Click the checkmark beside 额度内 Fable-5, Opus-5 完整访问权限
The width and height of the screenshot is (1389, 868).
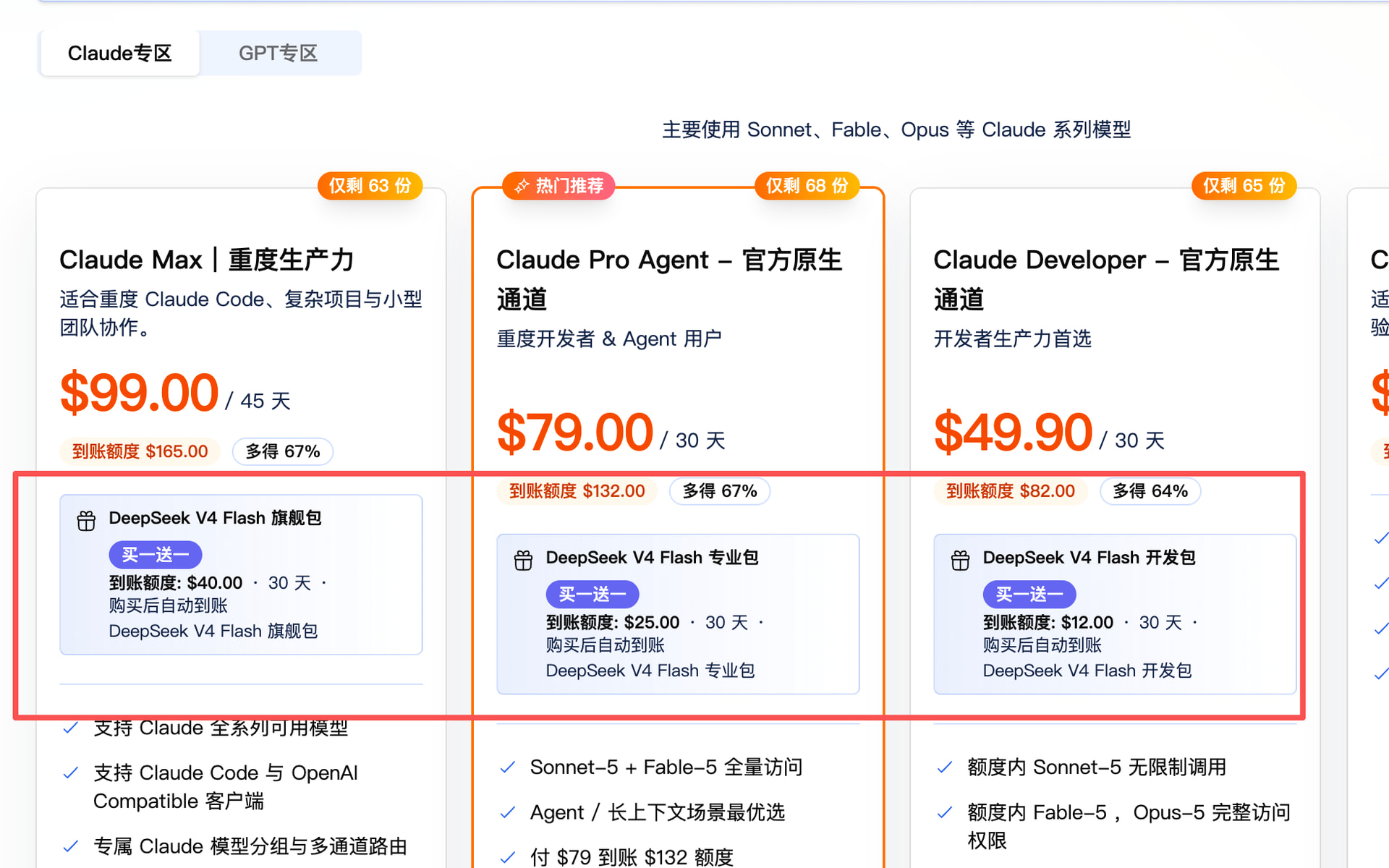945,813
